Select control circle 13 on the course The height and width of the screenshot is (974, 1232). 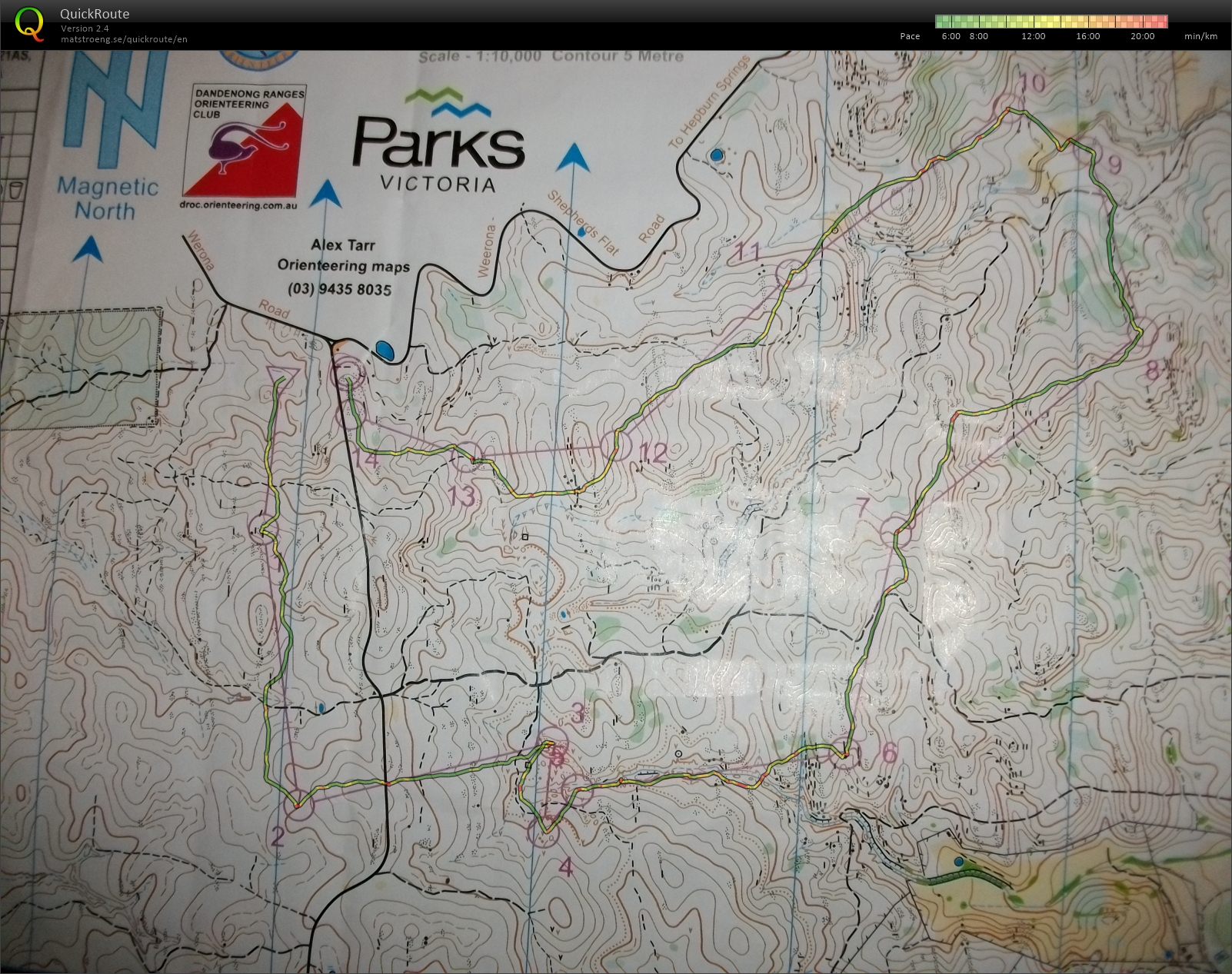click(466, 458)
